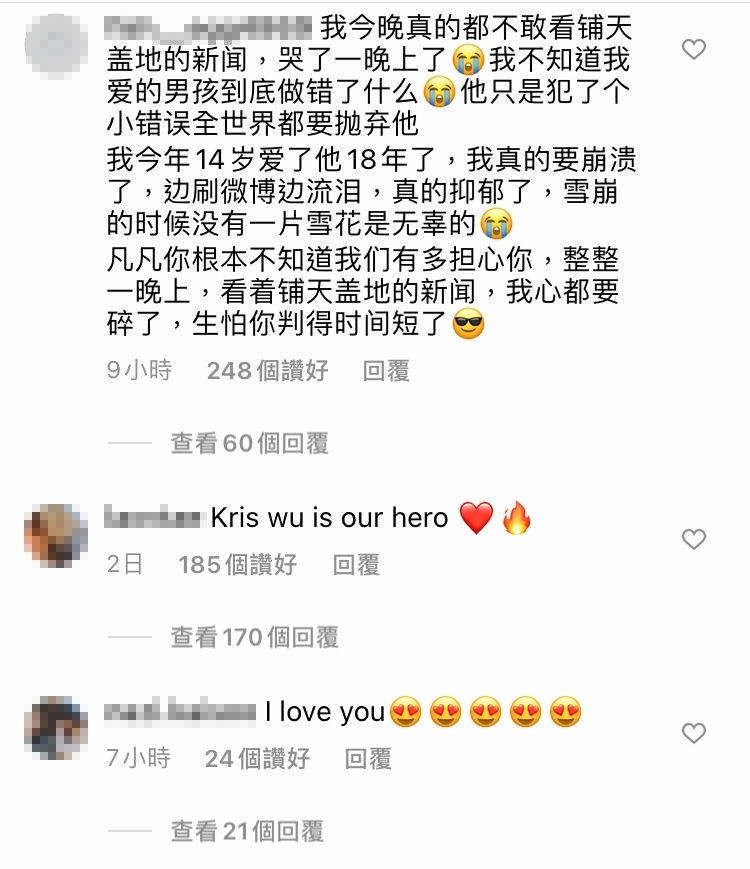View the 248個讚好 likes list
This screenshot has height=869, width=750.
(x=268, y=371)
